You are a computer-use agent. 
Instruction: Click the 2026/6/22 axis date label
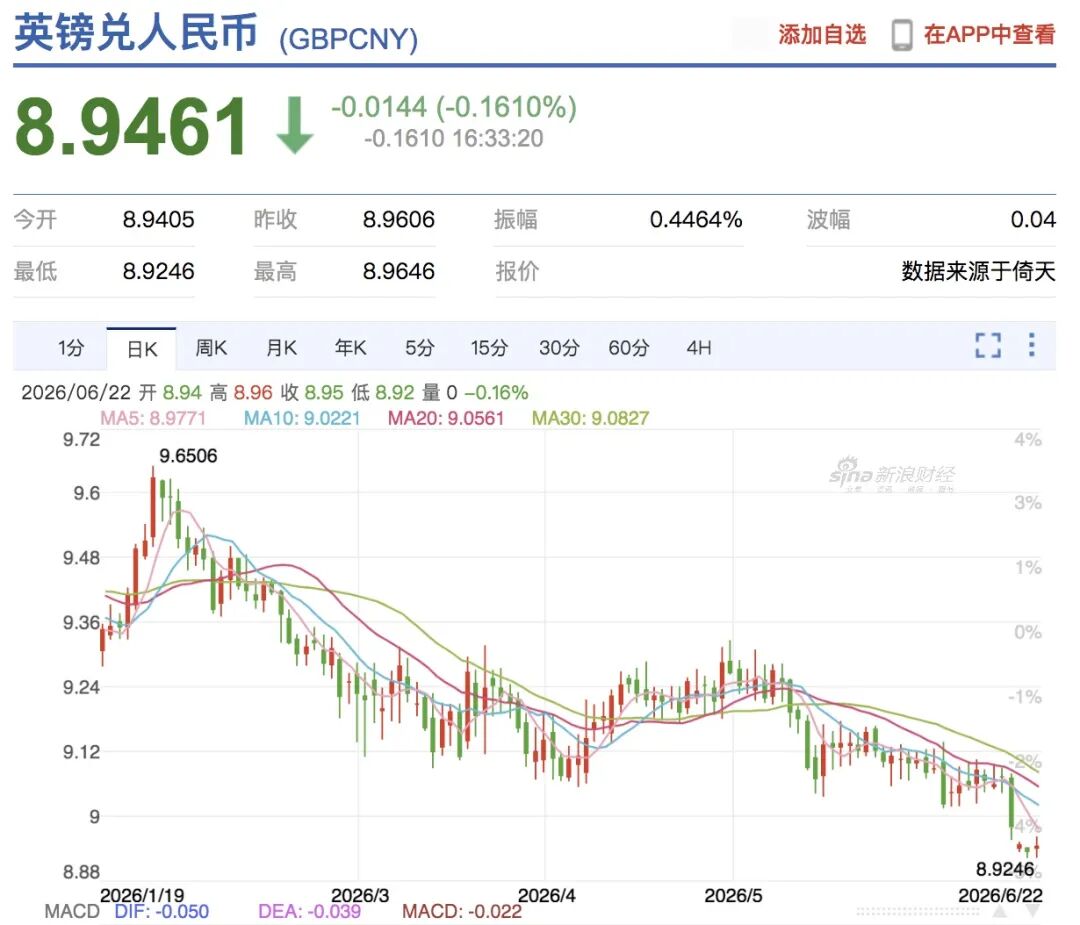(x=1000, y=895)
